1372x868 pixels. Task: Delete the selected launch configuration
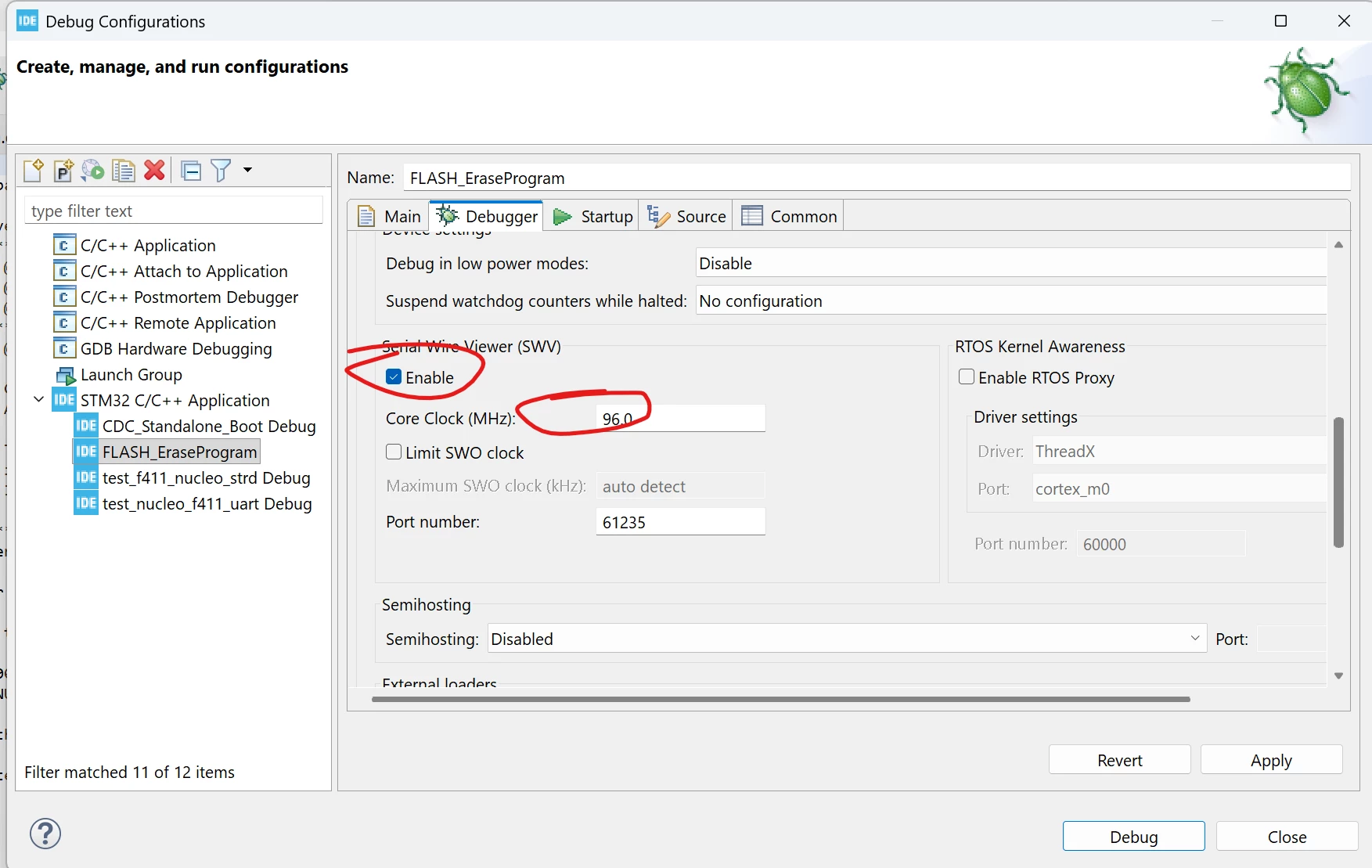click(x=154, y=170)
